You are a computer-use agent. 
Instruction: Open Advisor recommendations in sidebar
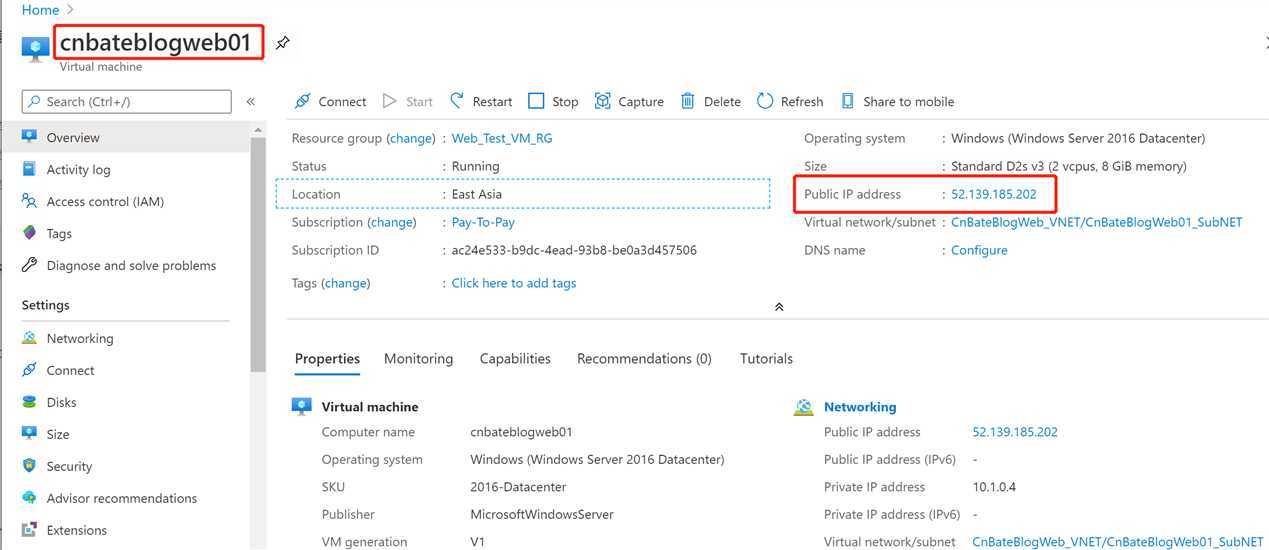pos(122,498)
